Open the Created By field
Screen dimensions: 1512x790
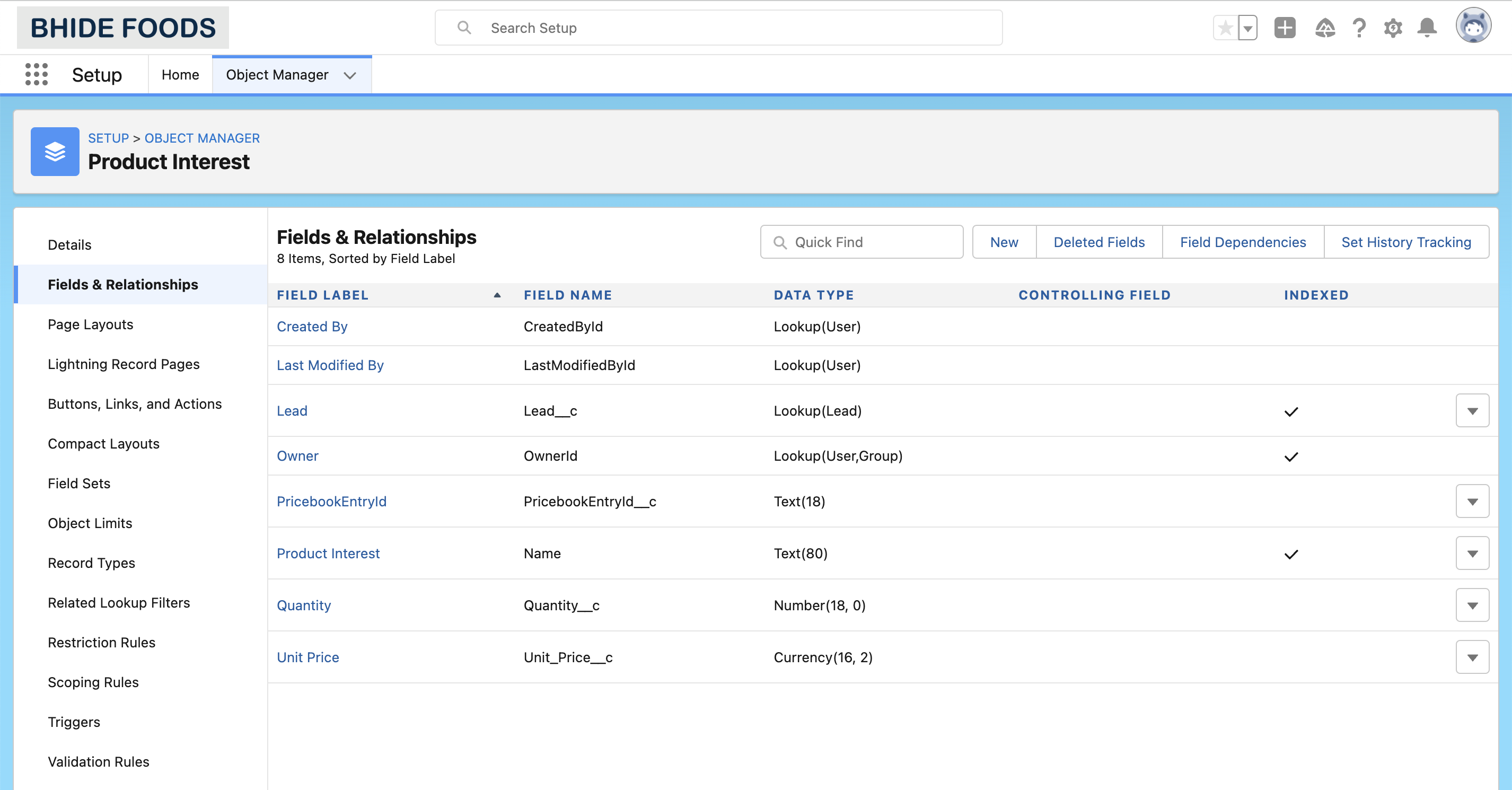point(312,326)
